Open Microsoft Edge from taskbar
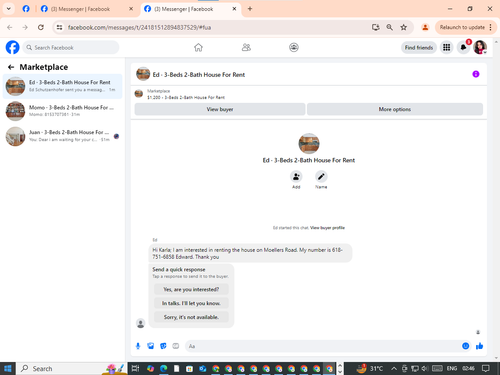500x375 pixels. coord(163,368)
